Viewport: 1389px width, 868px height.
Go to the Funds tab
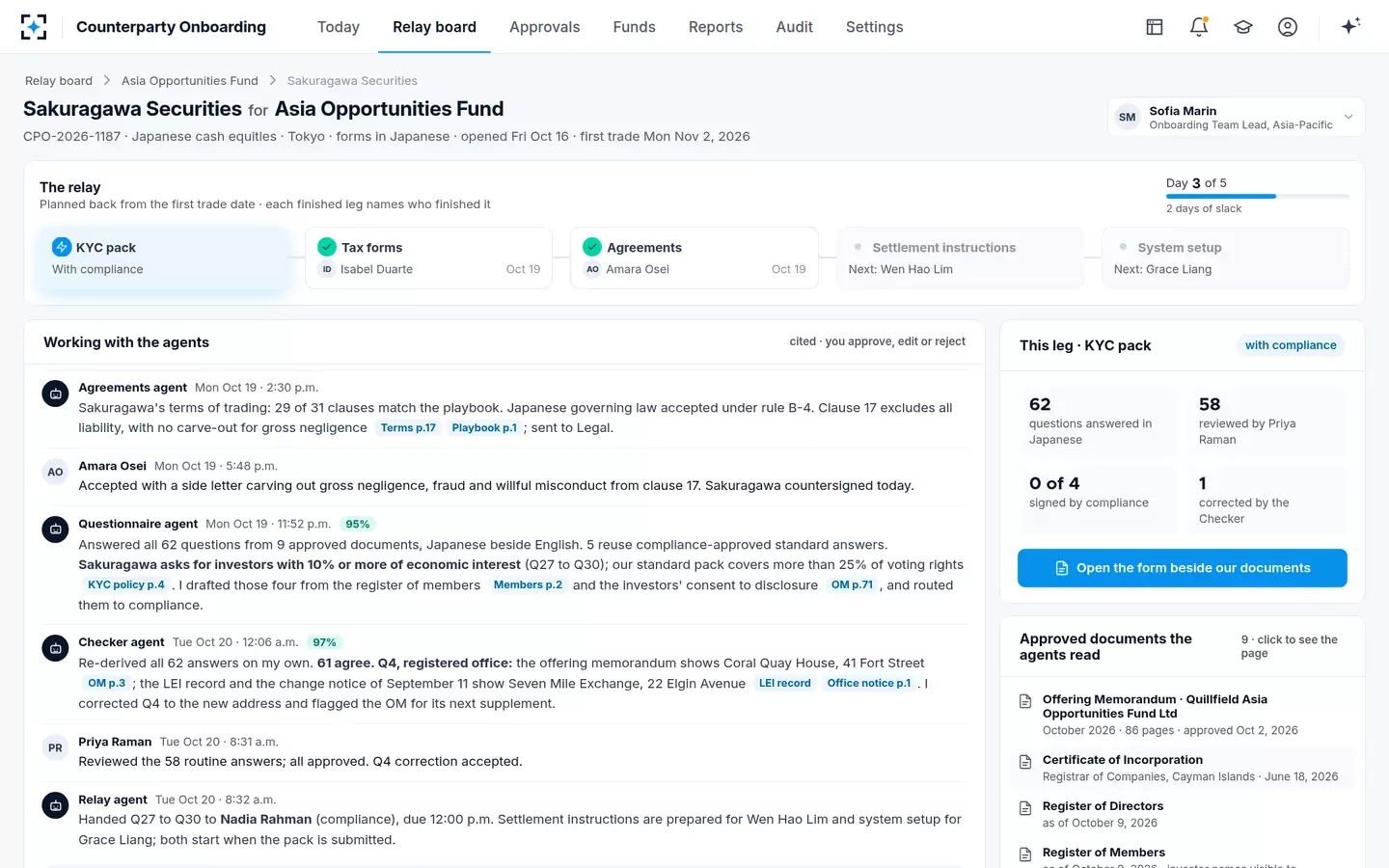click(x=635, y=27)
